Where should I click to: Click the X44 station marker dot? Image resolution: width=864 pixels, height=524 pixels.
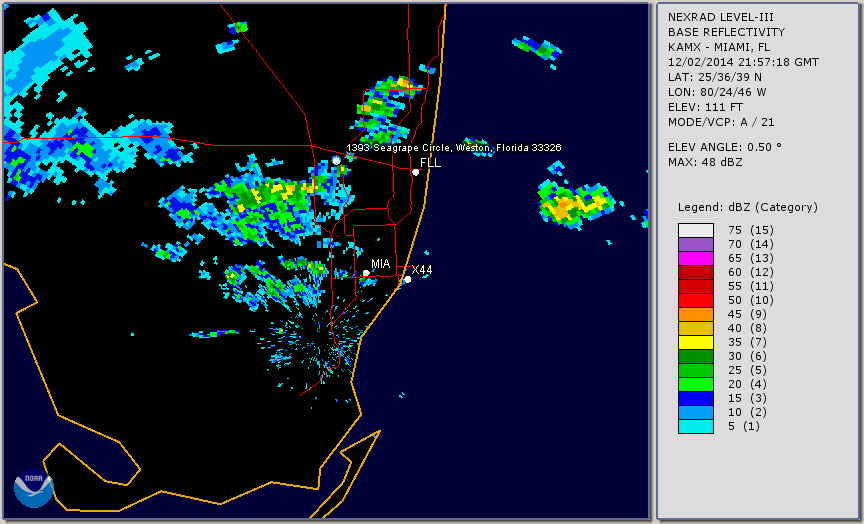coord(408,280)
